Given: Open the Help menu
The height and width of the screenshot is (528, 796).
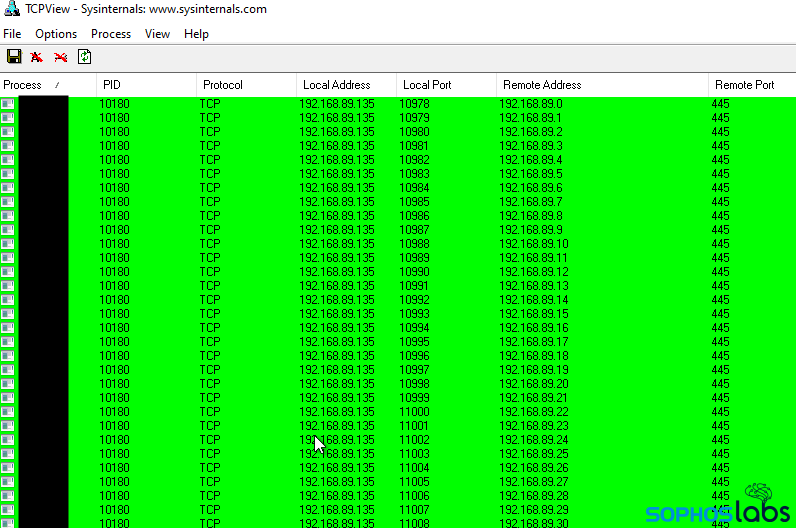Looking at the screenshot, I should tap(196, 34).
